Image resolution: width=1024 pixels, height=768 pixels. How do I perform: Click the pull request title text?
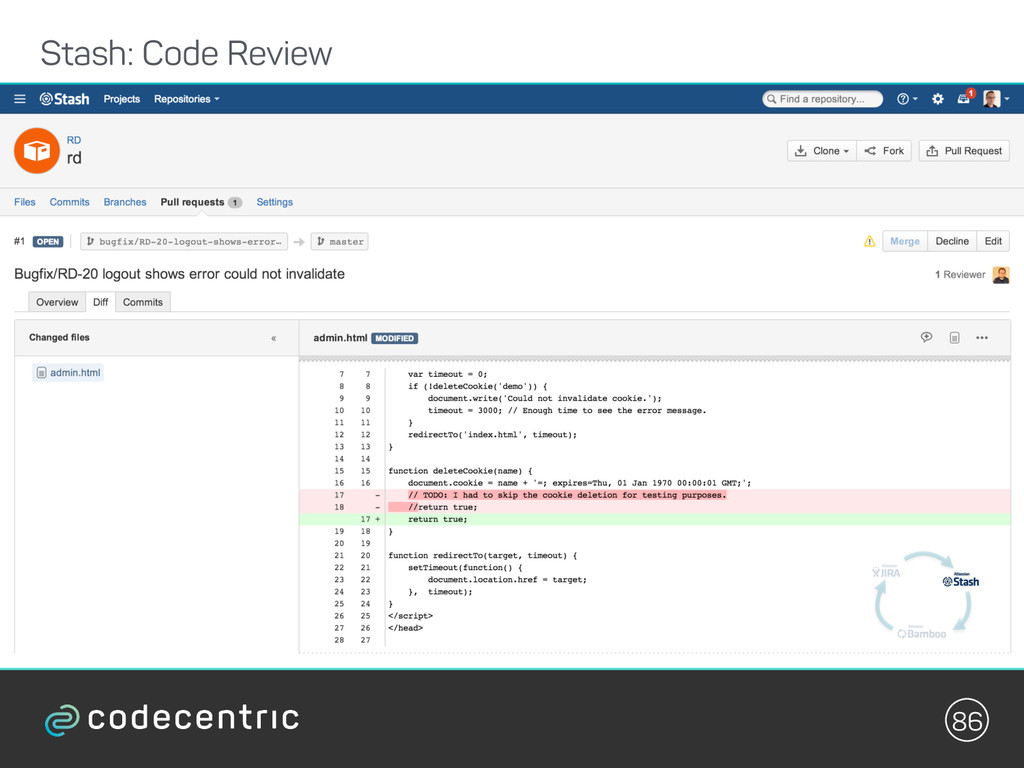click(x=180, y=274)
